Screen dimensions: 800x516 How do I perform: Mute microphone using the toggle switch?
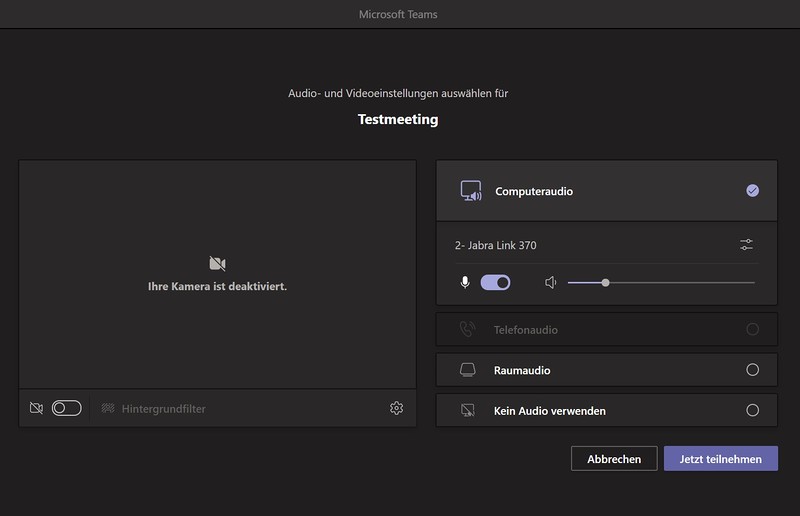[495, 283]
